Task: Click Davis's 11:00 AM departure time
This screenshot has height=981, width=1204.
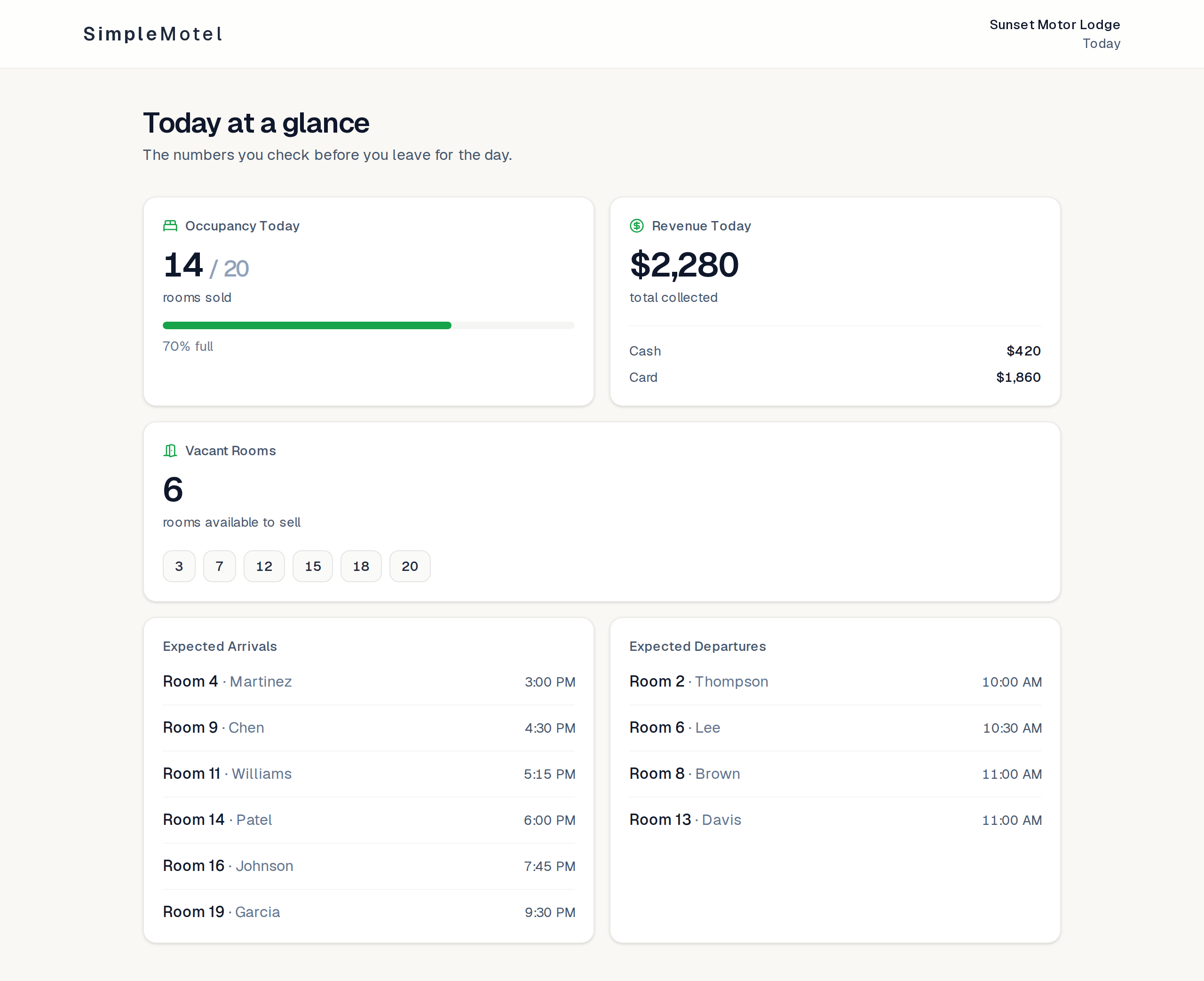Action: pyautogui.click(x=1012, y=821)
